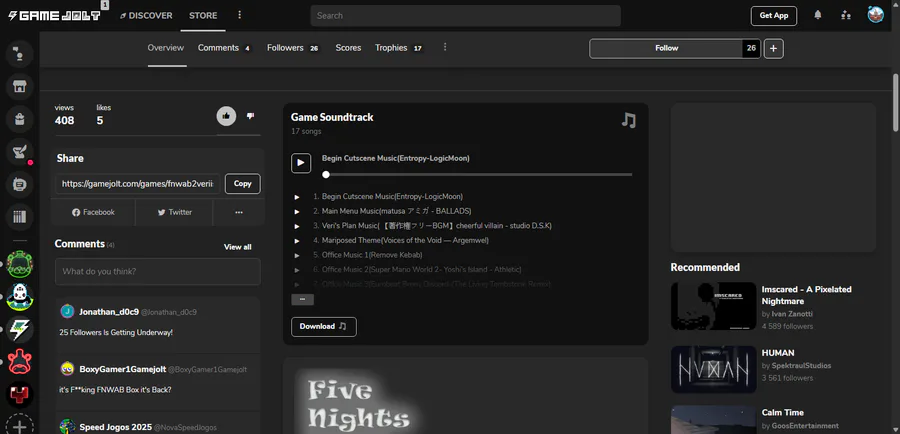Open the panda community icon
This screenshot has height=434, width=900.
(20, 297)
